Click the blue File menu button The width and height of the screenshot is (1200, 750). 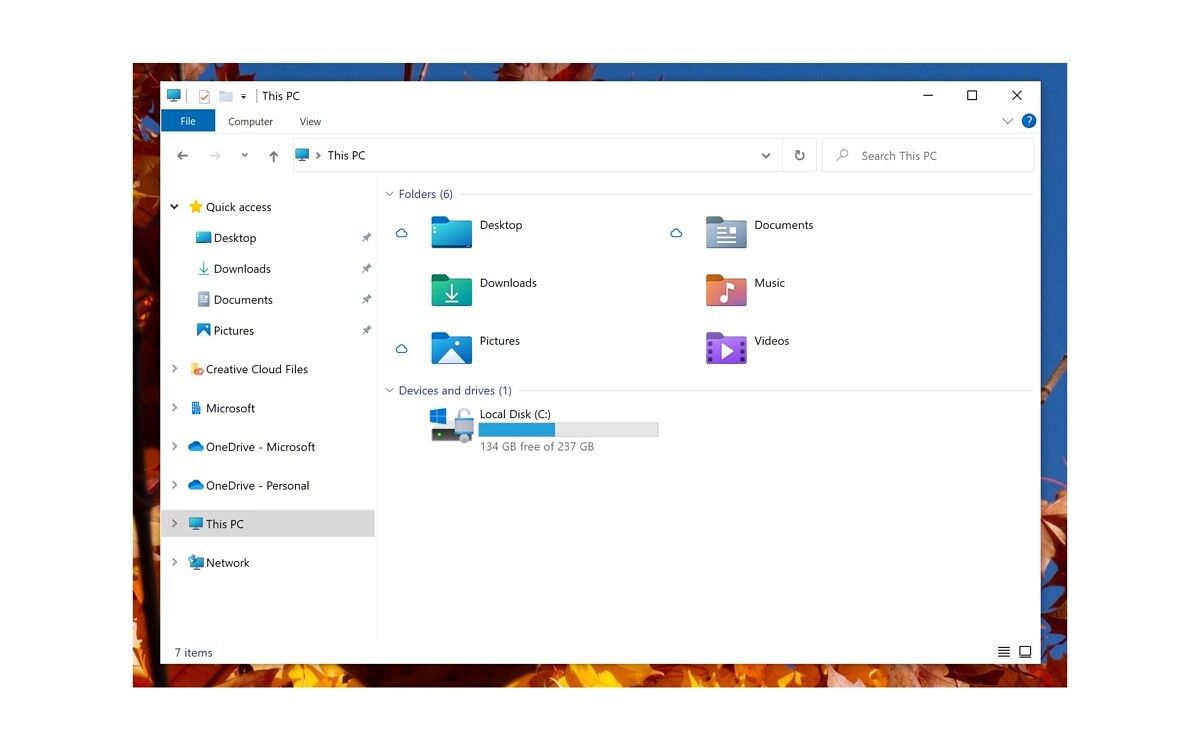(x=188, y=121)
